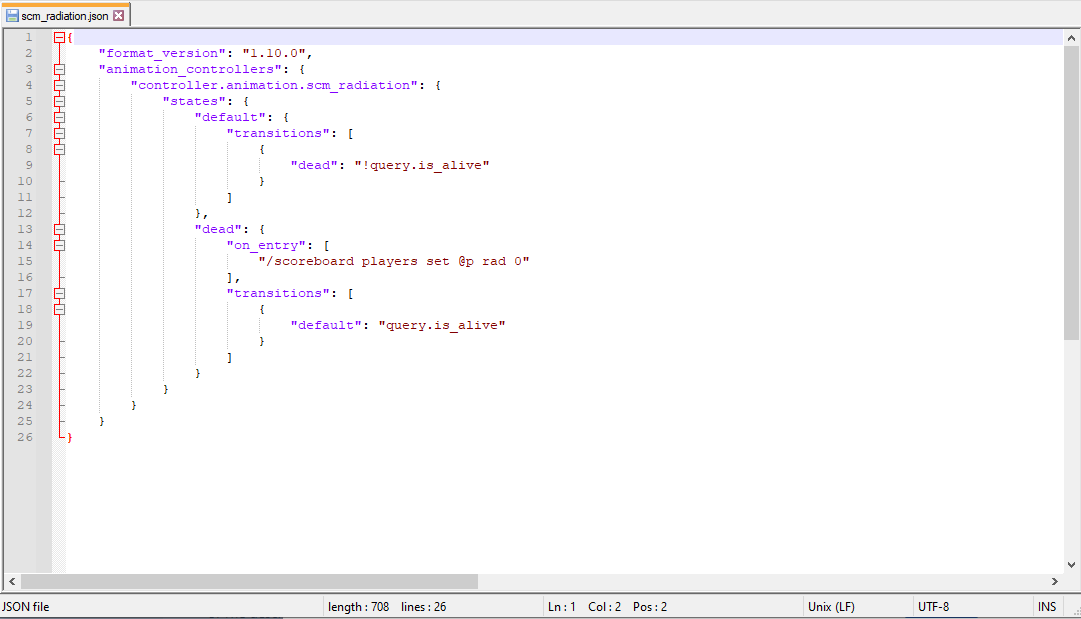The image size is (1081, 619).
Task: Click the closing red brace on line 26
Action: [70, 437]
